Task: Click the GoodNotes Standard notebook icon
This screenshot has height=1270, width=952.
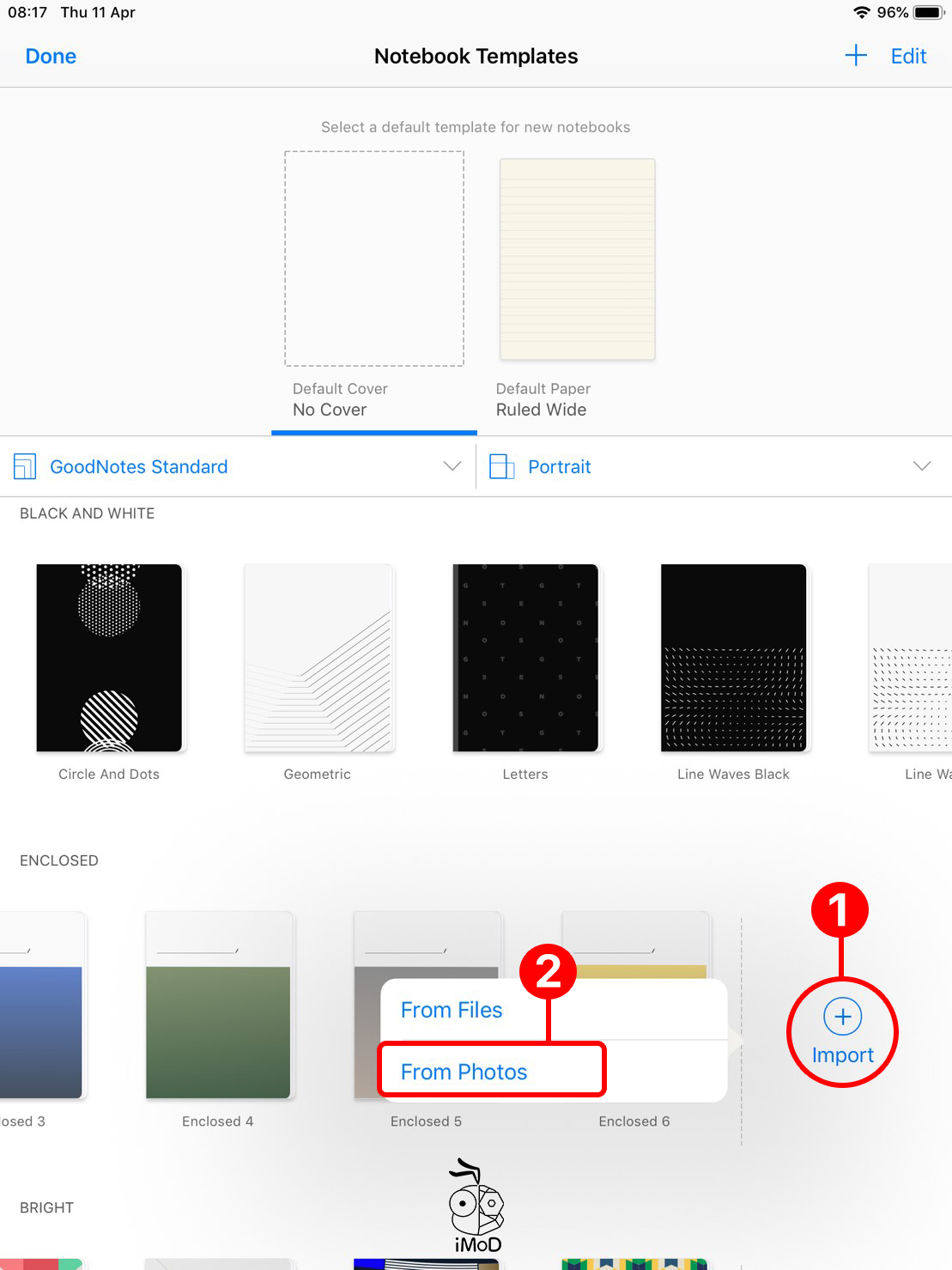Action: point(25,466)
